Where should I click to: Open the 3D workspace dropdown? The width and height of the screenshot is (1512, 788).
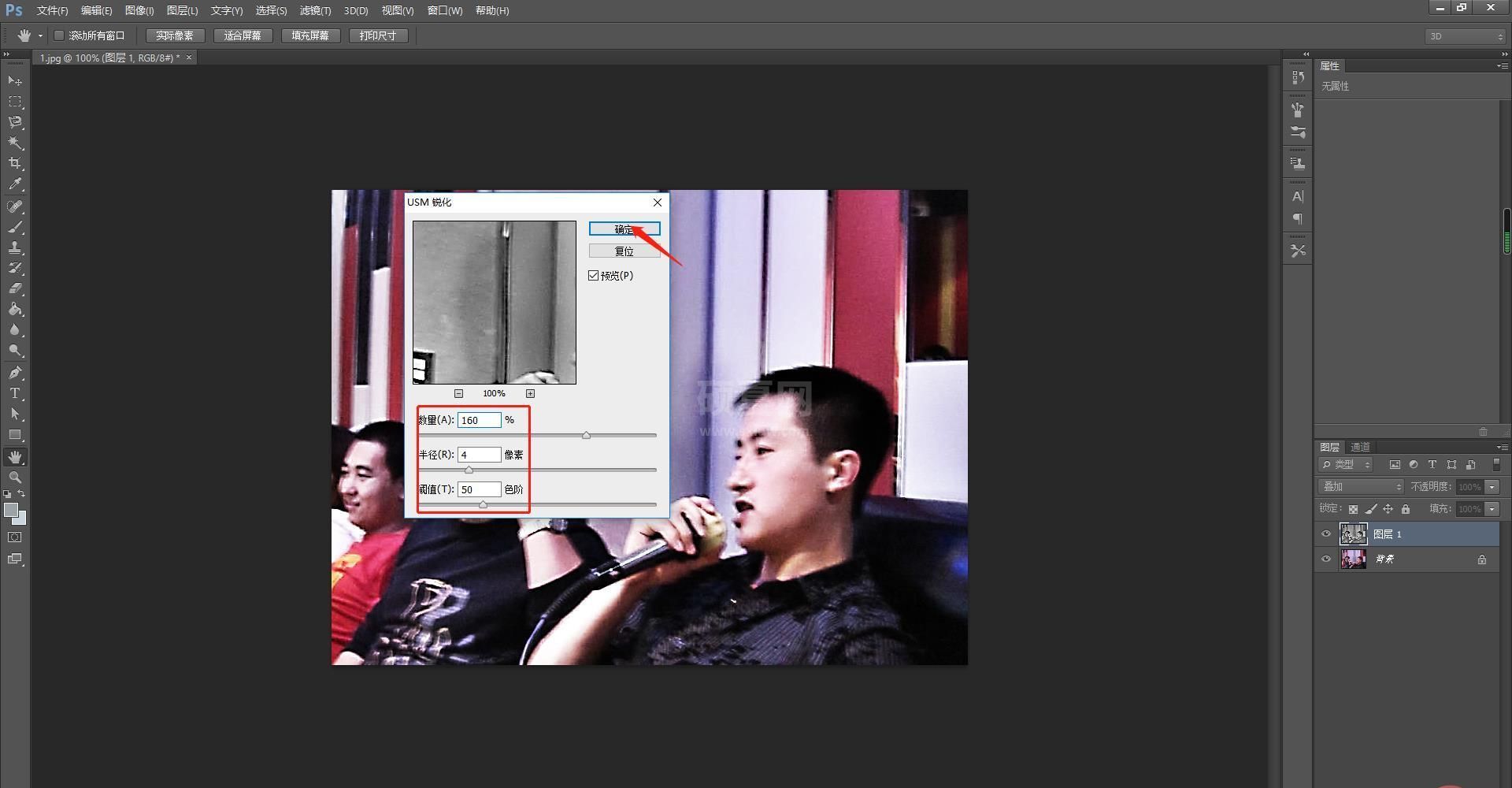pos(1465,36)
